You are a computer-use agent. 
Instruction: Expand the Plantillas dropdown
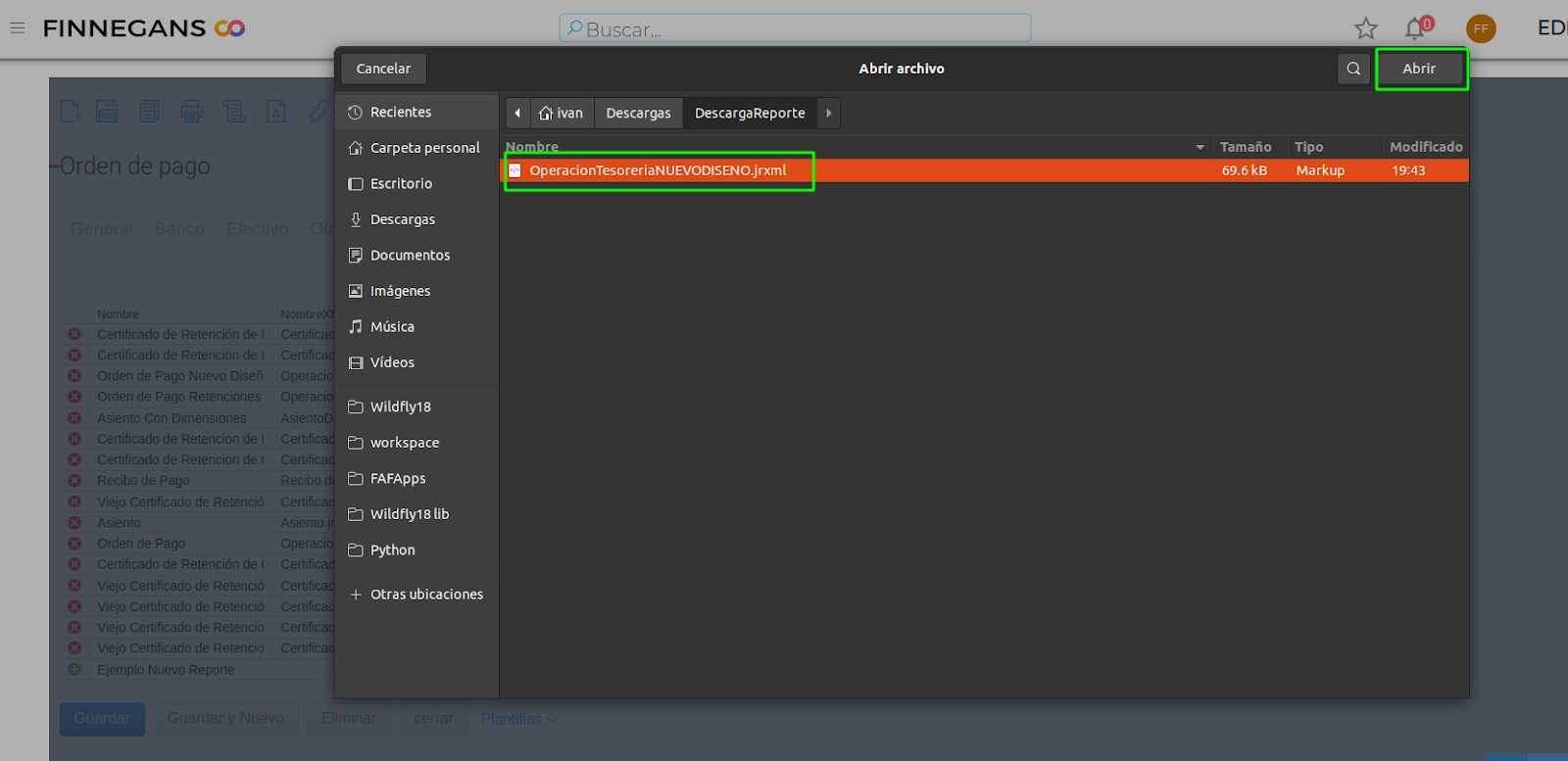(x=517, y=719)
